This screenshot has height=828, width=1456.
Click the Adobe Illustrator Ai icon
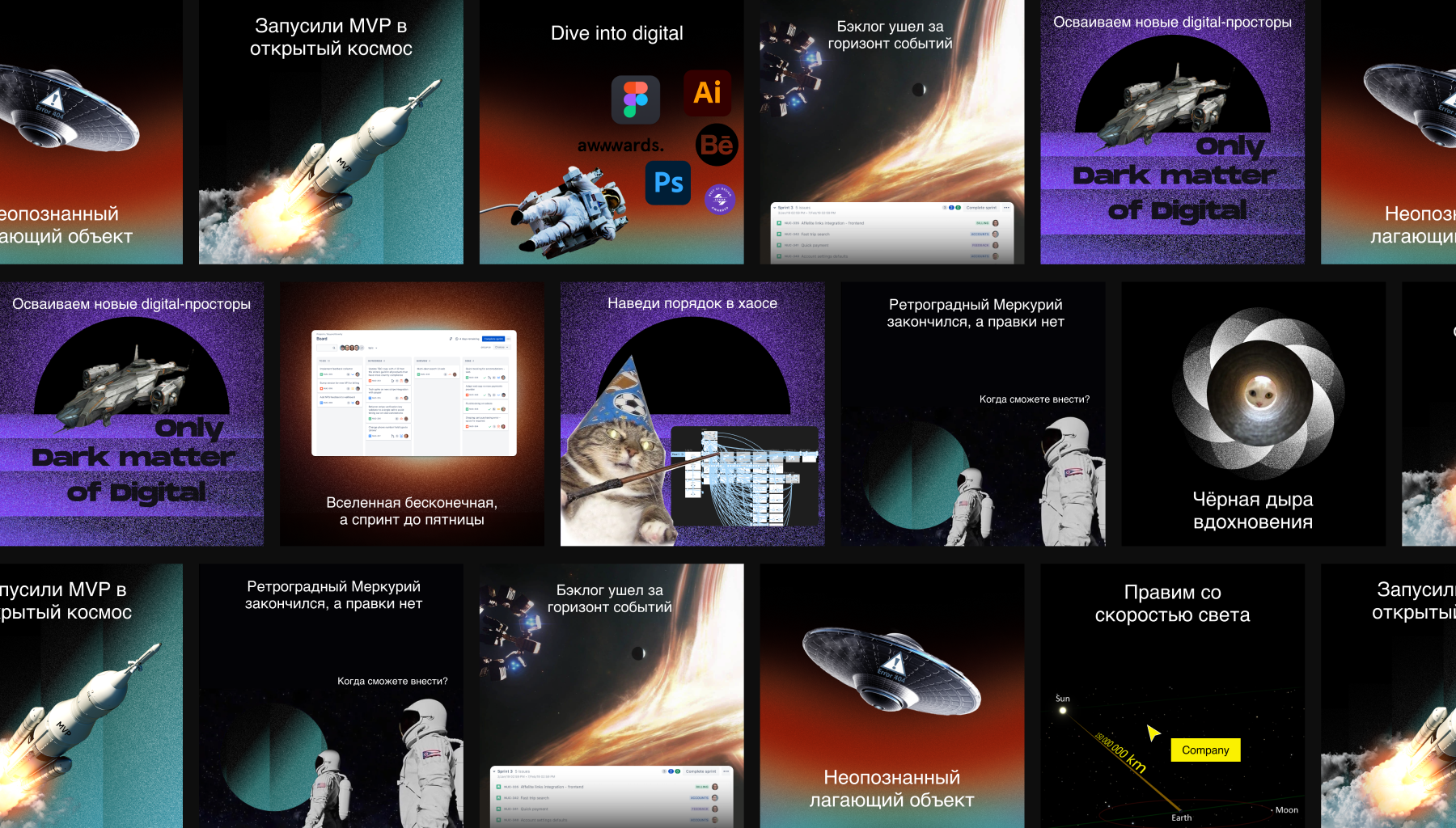(x=707, y=92)
